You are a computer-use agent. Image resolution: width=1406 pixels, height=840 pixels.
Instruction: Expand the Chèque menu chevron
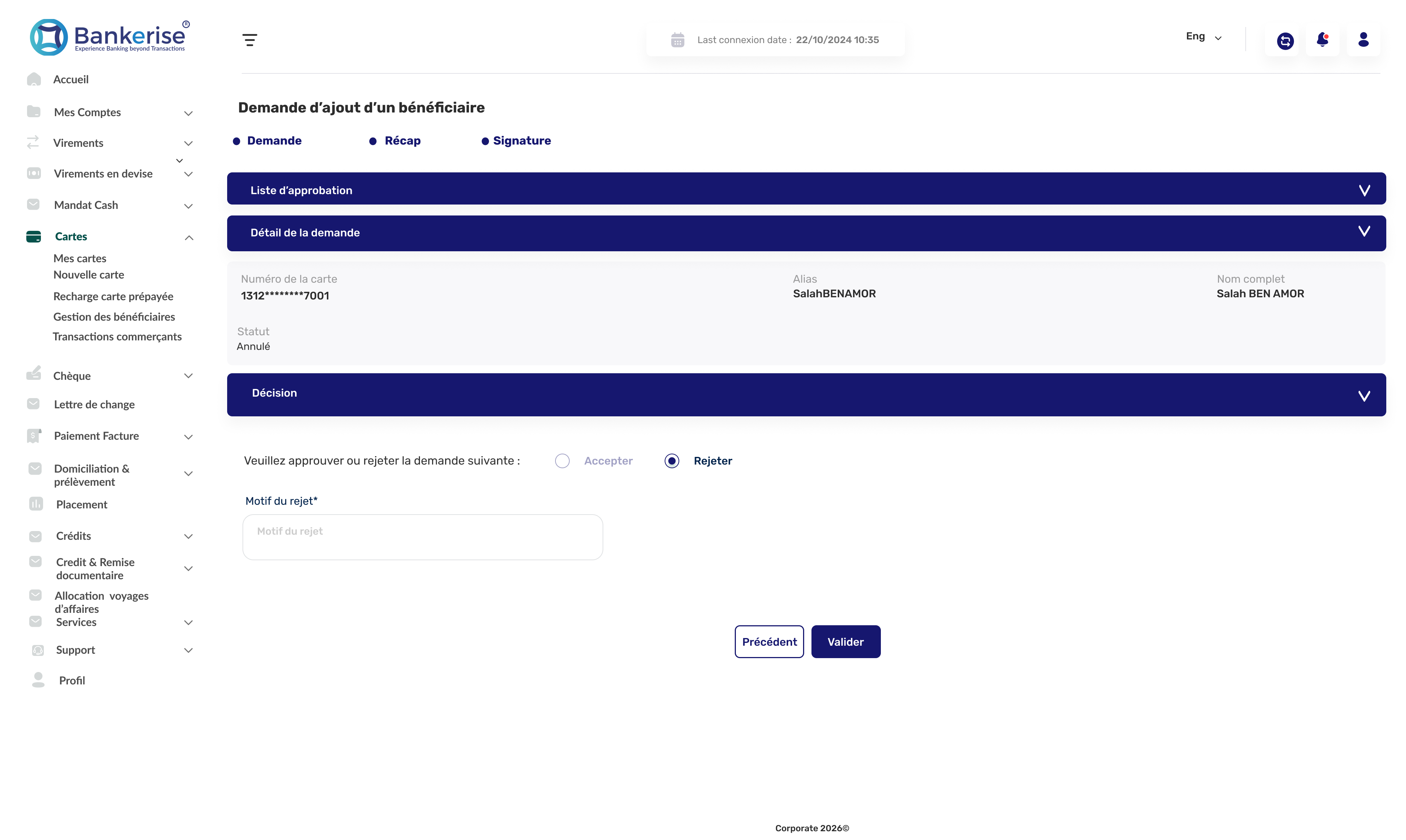[188, 376]
